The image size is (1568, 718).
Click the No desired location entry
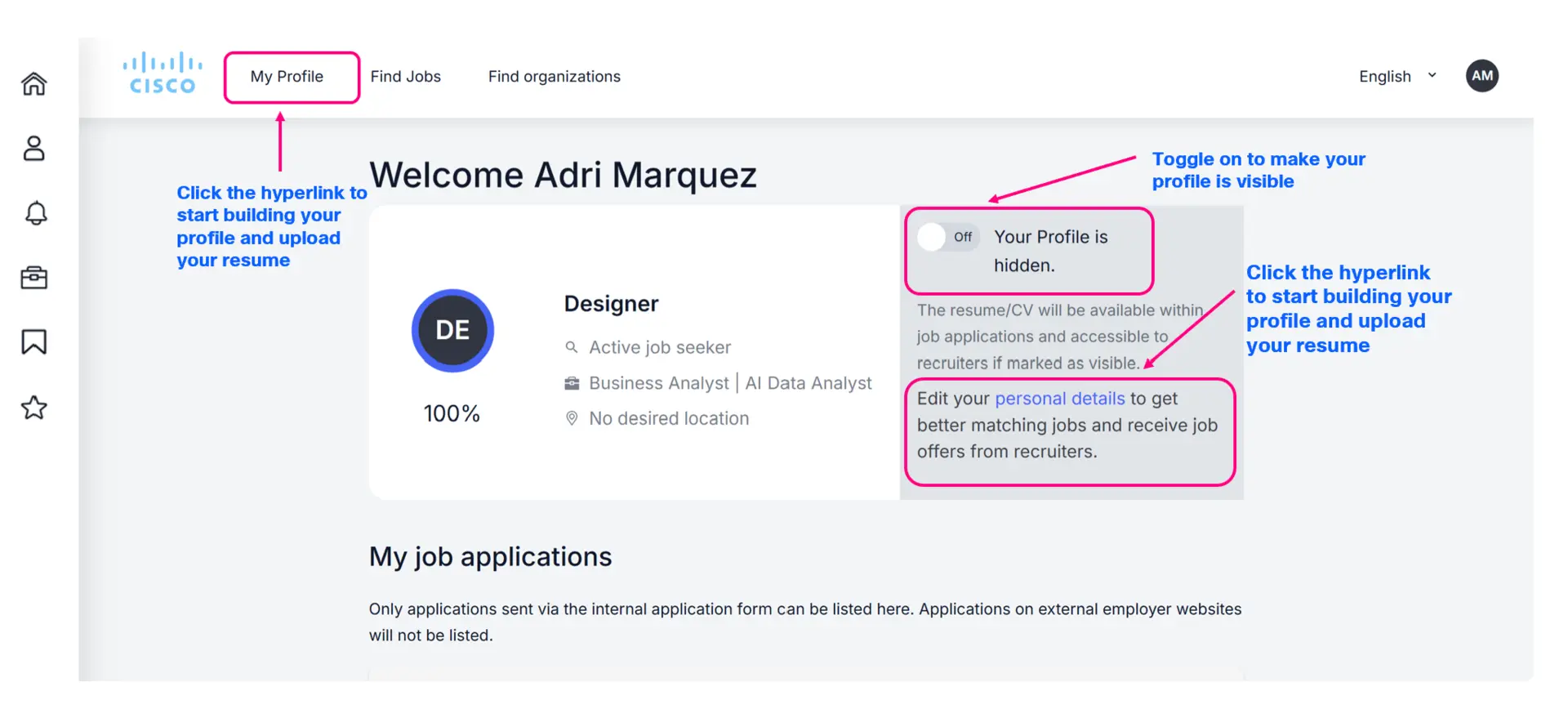click(x=657, y=418)
